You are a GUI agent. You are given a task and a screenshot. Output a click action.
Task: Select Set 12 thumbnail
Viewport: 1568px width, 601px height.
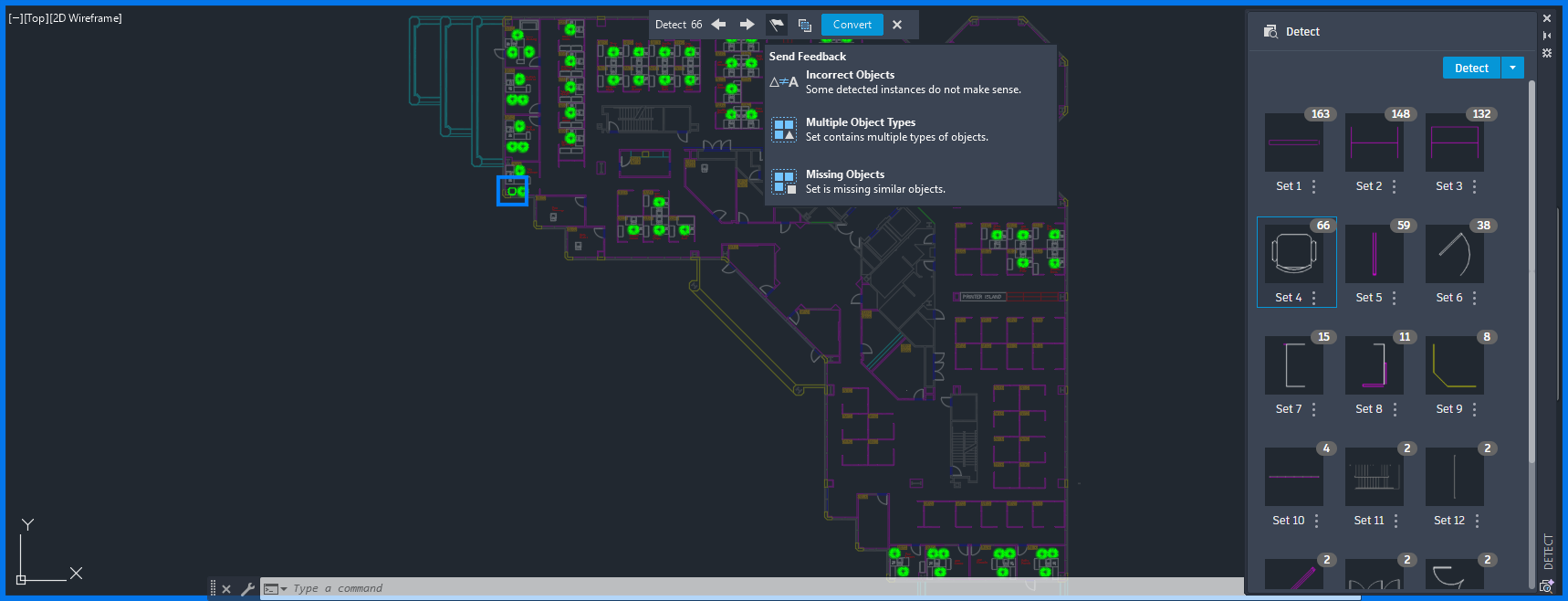1454,477
